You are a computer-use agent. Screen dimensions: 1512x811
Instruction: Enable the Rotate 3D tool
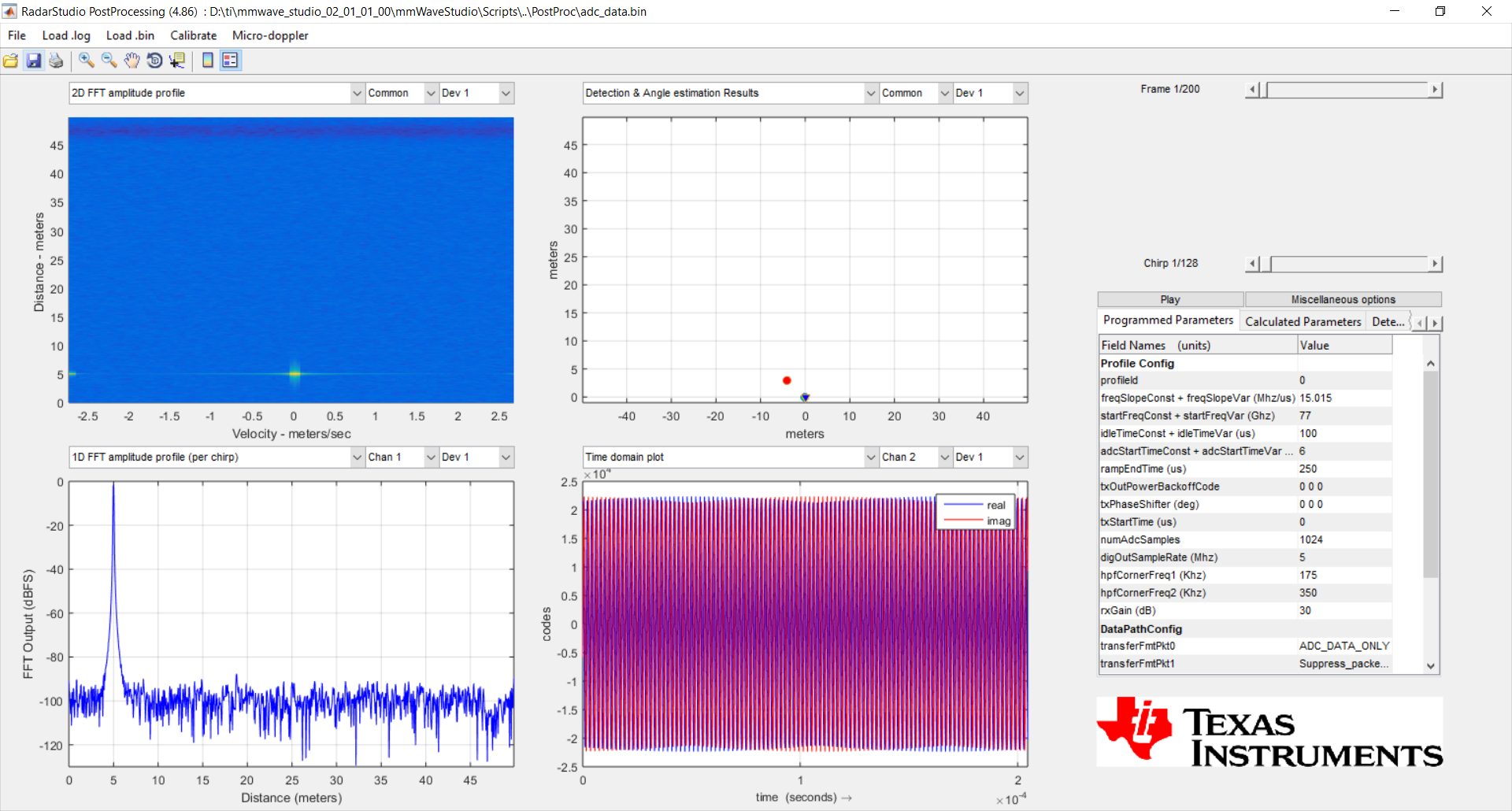click(x=154, y=61)
